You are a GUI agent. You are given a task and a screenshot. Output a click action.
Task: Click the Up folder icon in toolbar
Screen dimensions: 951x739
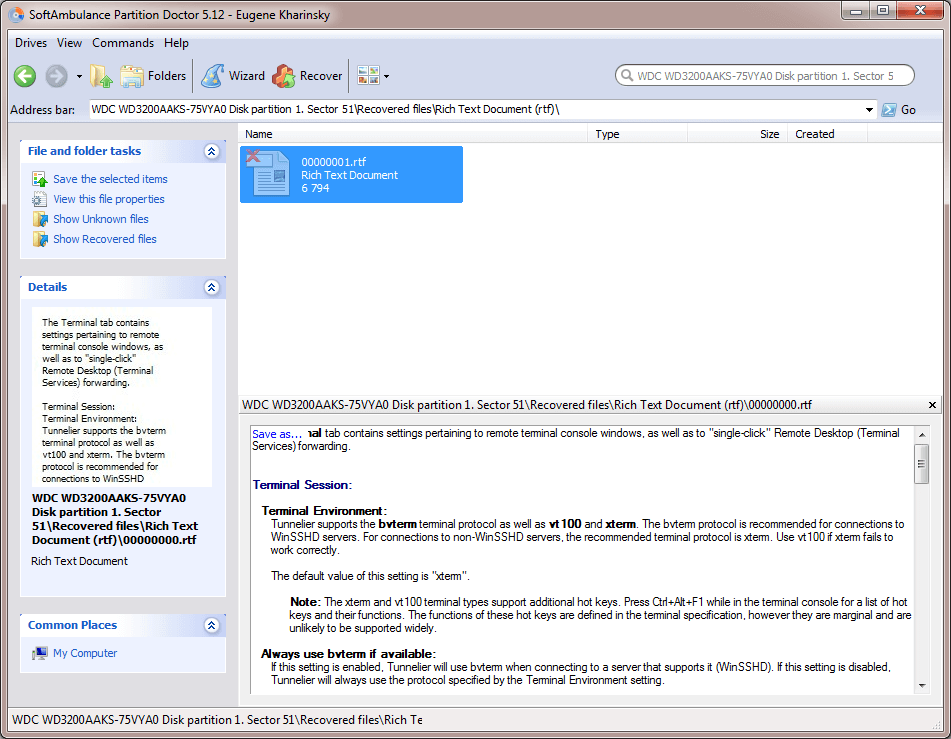click(101, 76)
